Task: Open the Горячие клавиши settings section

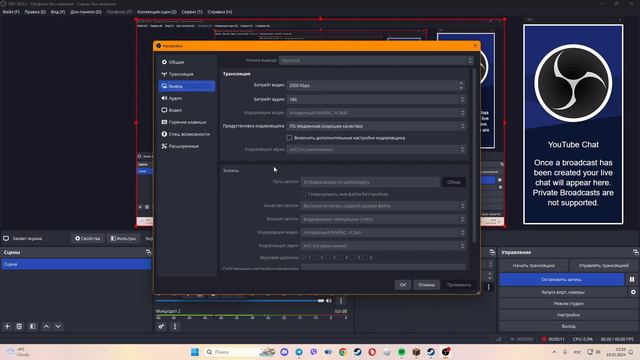Action: pos(187,122)
